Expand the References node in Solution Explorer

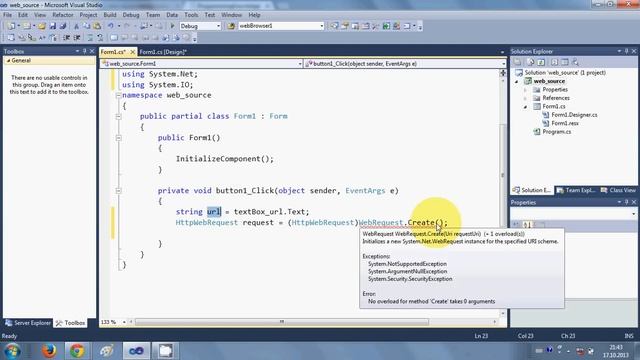[x=526, y=98]
